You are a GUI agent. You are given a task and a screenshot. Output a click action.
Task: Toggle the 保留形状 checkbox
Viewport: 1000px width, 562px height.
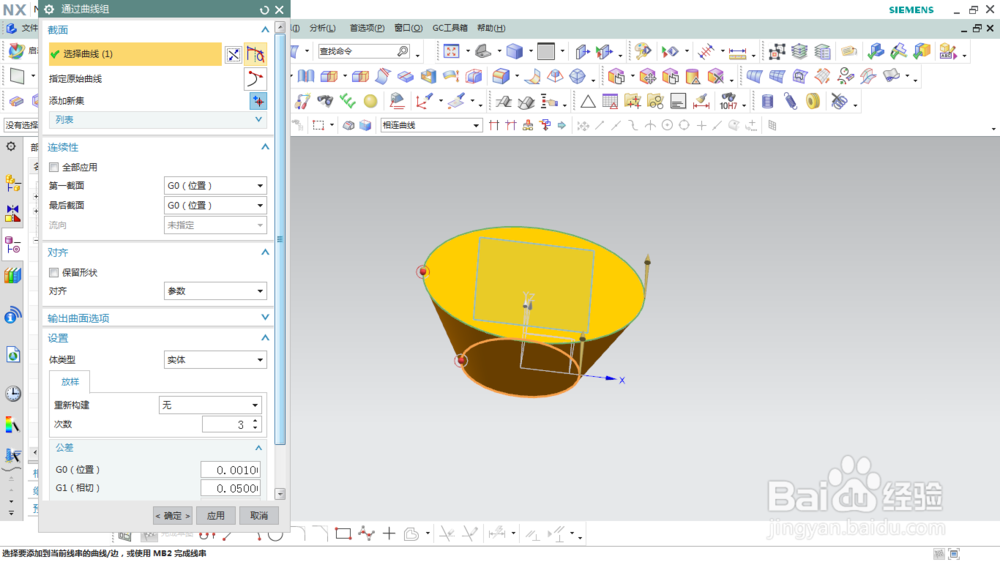pyautogui.click(x=54, y=272)
